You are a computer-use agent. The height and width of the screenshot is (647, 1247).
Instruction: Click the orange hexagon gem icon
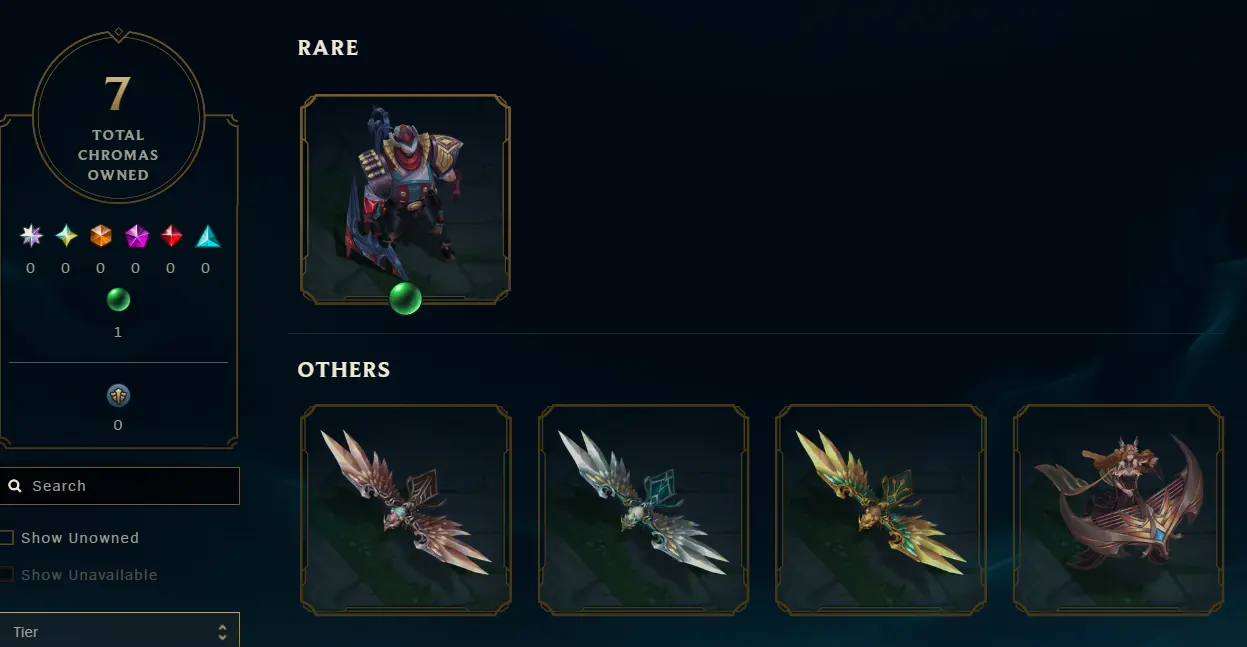(x=101, y=236)
